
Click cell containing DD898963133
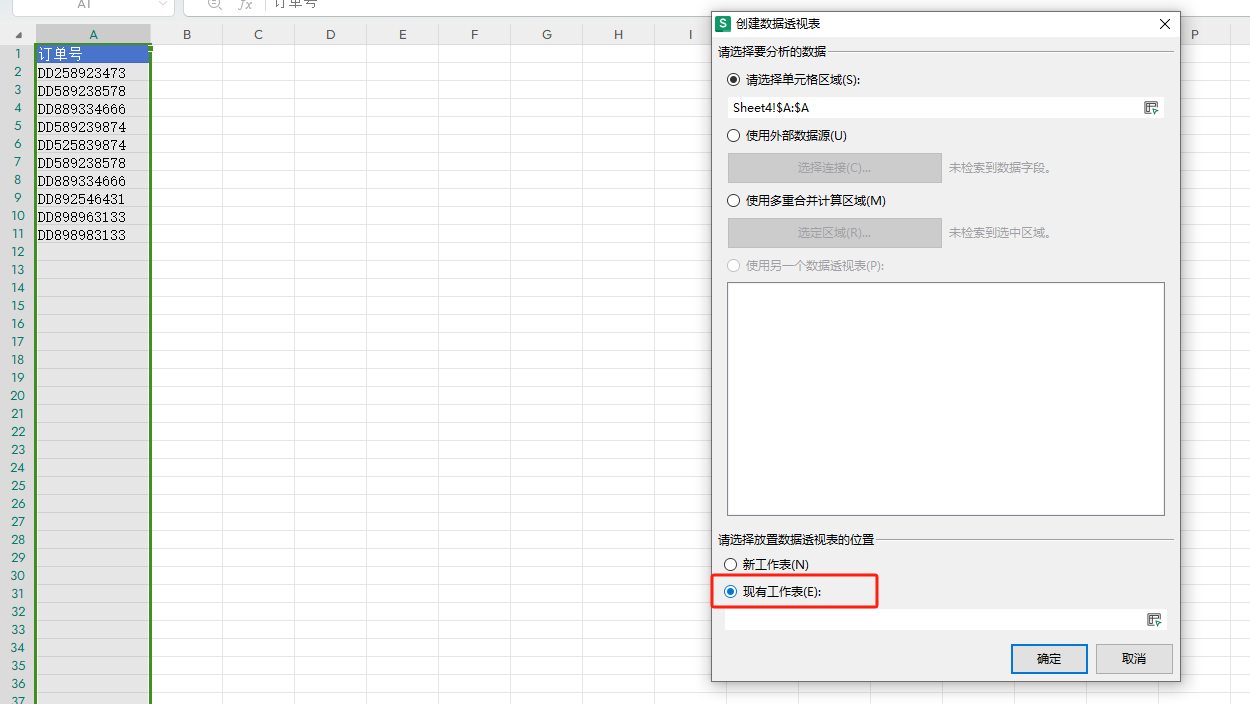click(93, 217)
